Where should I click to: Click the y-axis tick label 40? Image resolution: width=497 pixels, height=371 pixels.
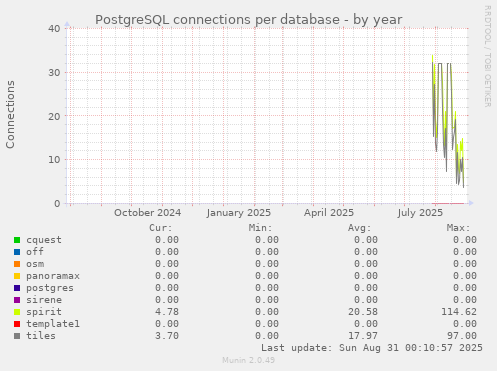coord(54,29)
